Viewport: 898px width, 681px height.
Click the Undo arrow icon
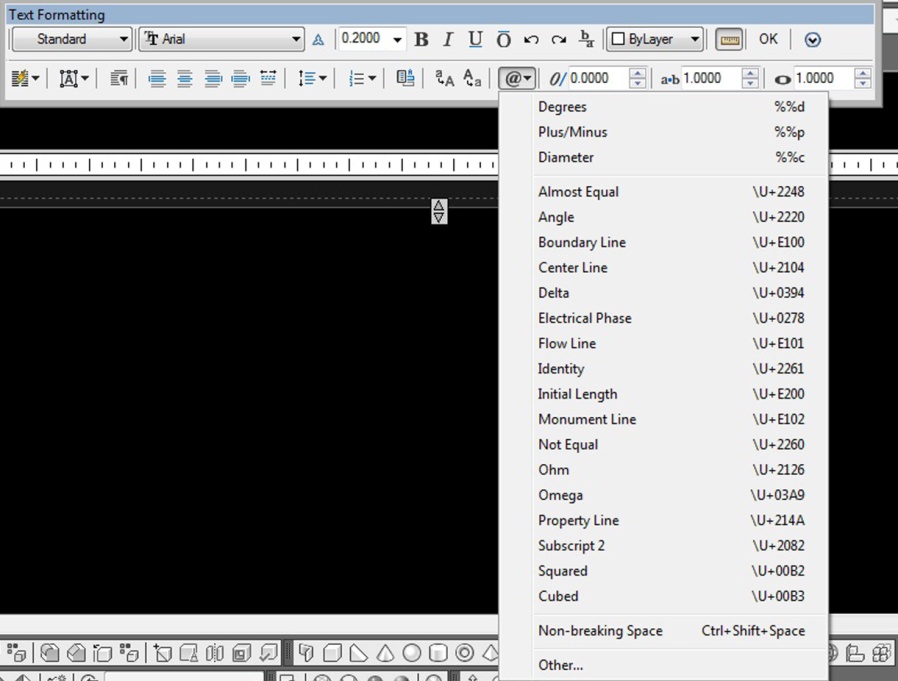531,39
